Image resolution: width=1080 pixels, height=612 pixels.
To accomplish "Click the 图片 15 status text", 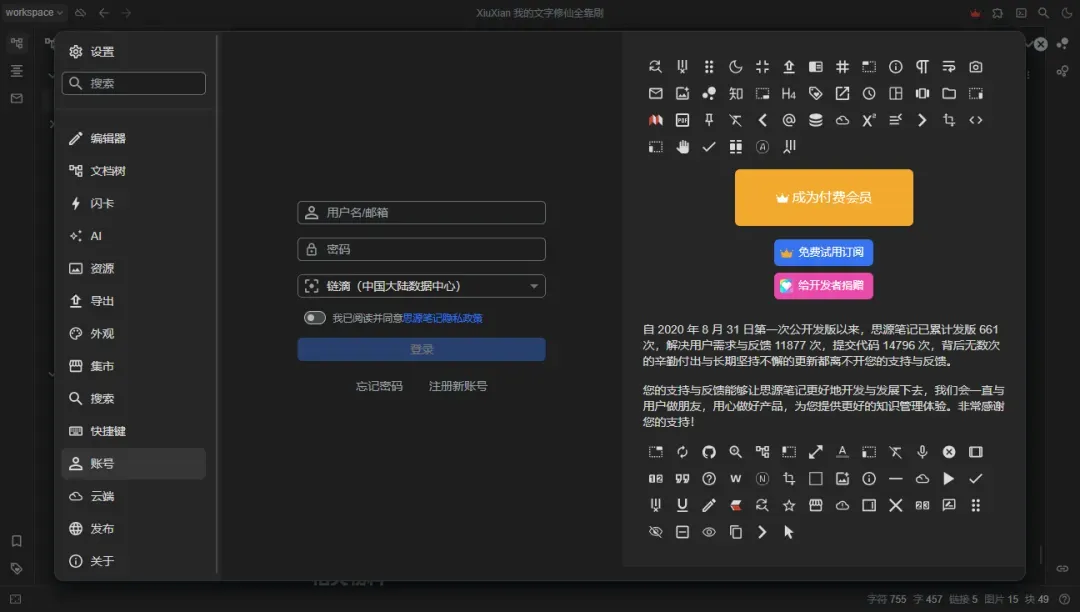I will (x=1001, y=600).
